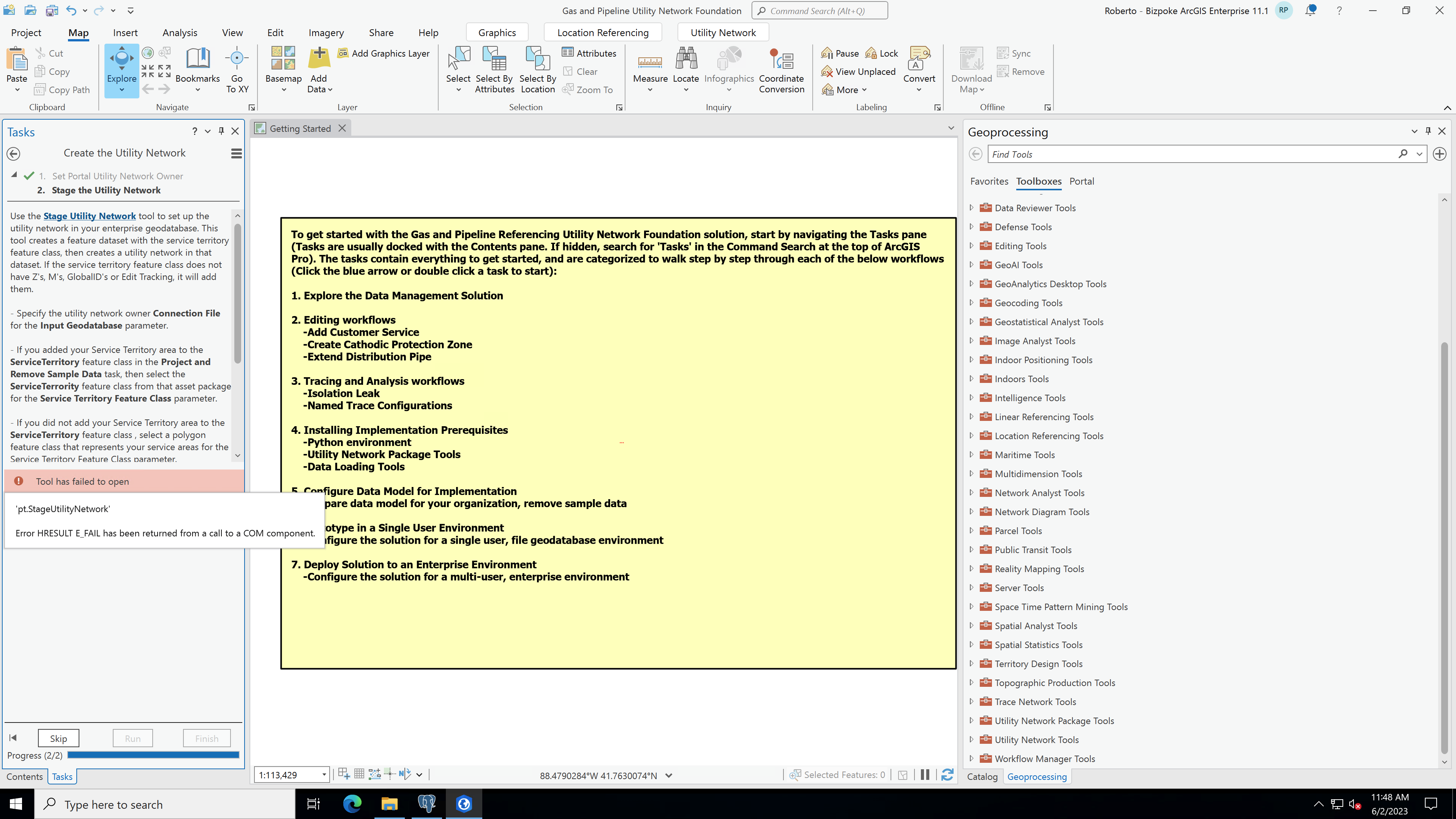Image resolution: width=1456 pixels, height=819 pixels.
Task: Open notifications bell icon
Action: pyautogui.click(x=1311, y=10)
